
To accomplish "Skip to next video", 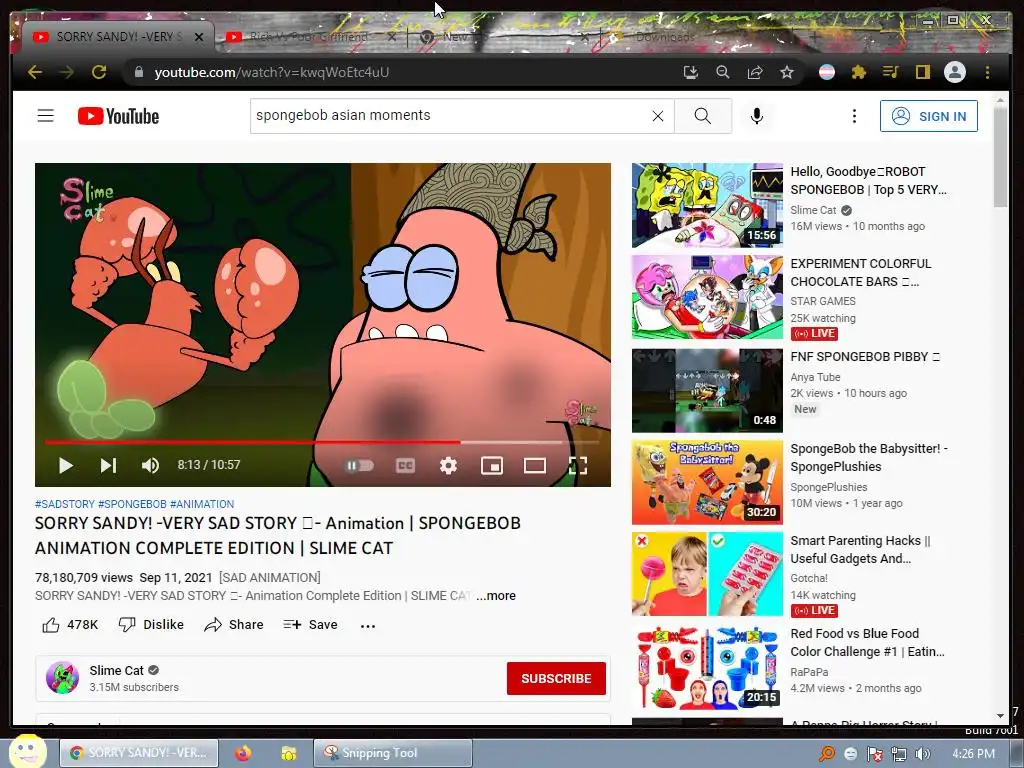I will pos(108,465).
